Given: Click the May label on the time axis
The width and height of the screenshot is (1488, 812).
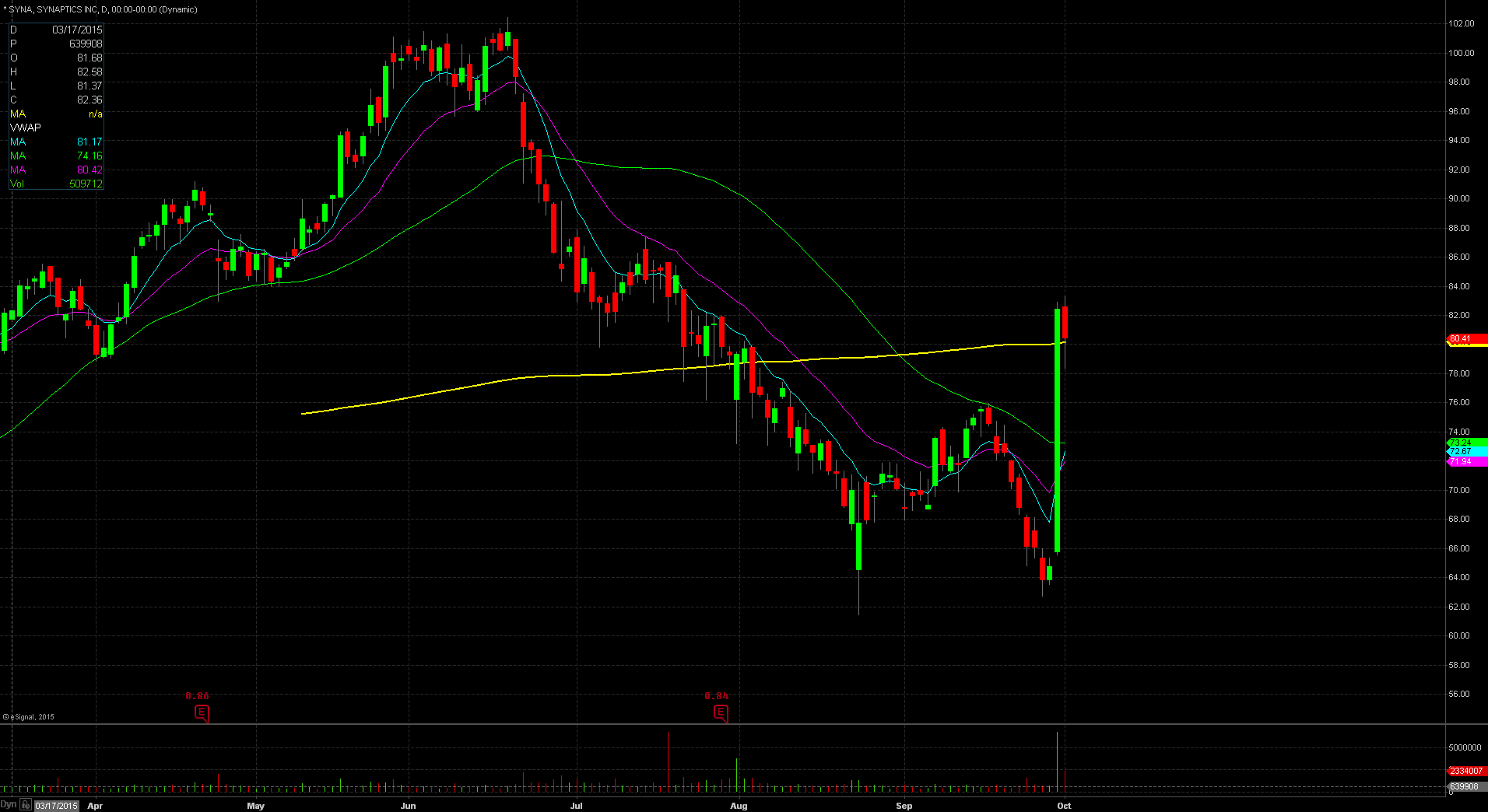Looking at the screenshot, I should [255, 806].
